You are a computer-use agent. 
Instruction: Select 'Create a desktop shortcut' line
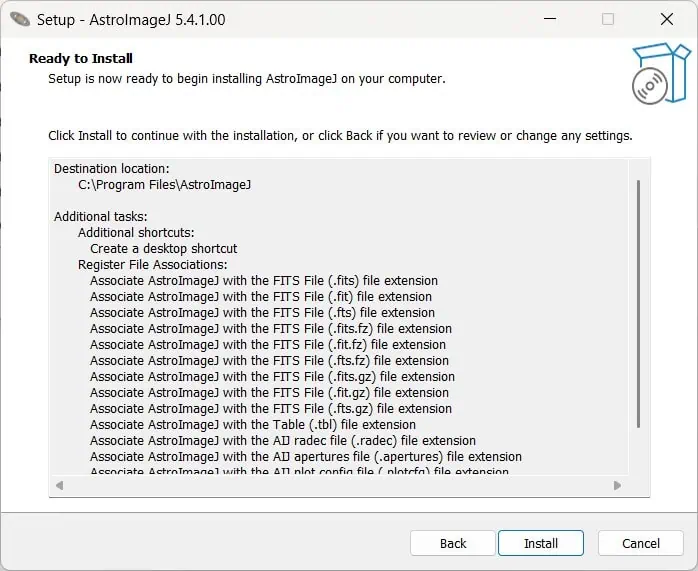point(163,249)
